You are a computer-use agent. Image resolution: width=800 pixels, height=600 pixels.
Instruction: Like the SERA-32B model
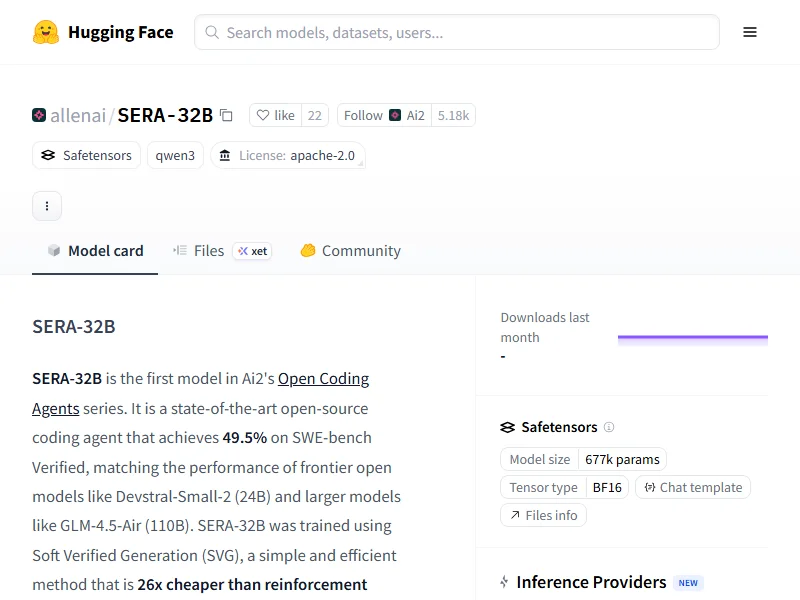(x=275, y=115)
